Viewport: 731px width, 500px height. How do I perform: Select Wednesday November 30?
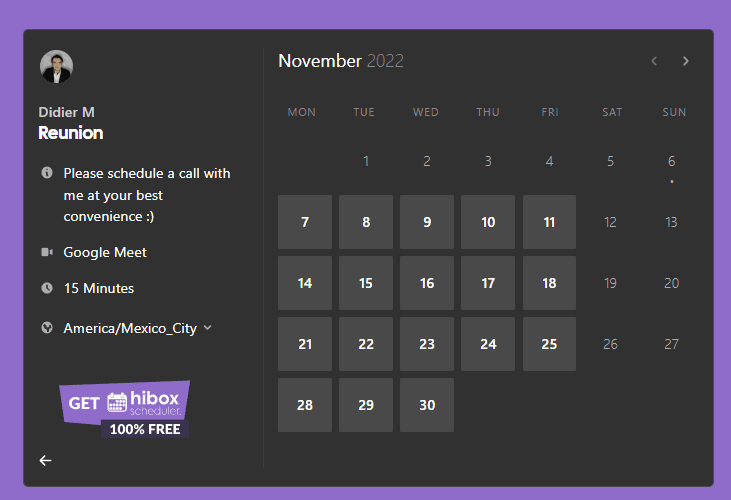[427, 405]
